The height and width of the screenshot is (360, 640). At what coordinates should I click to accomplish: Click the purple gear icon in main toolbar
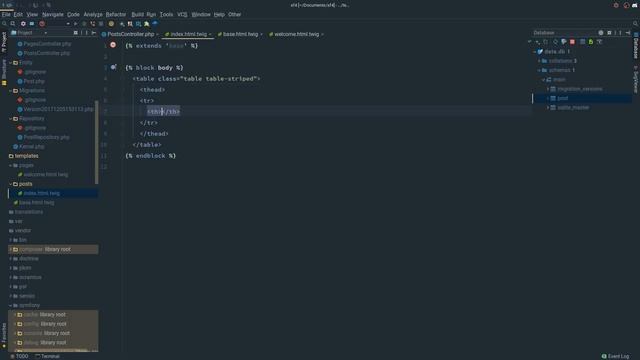click(23, 24)
